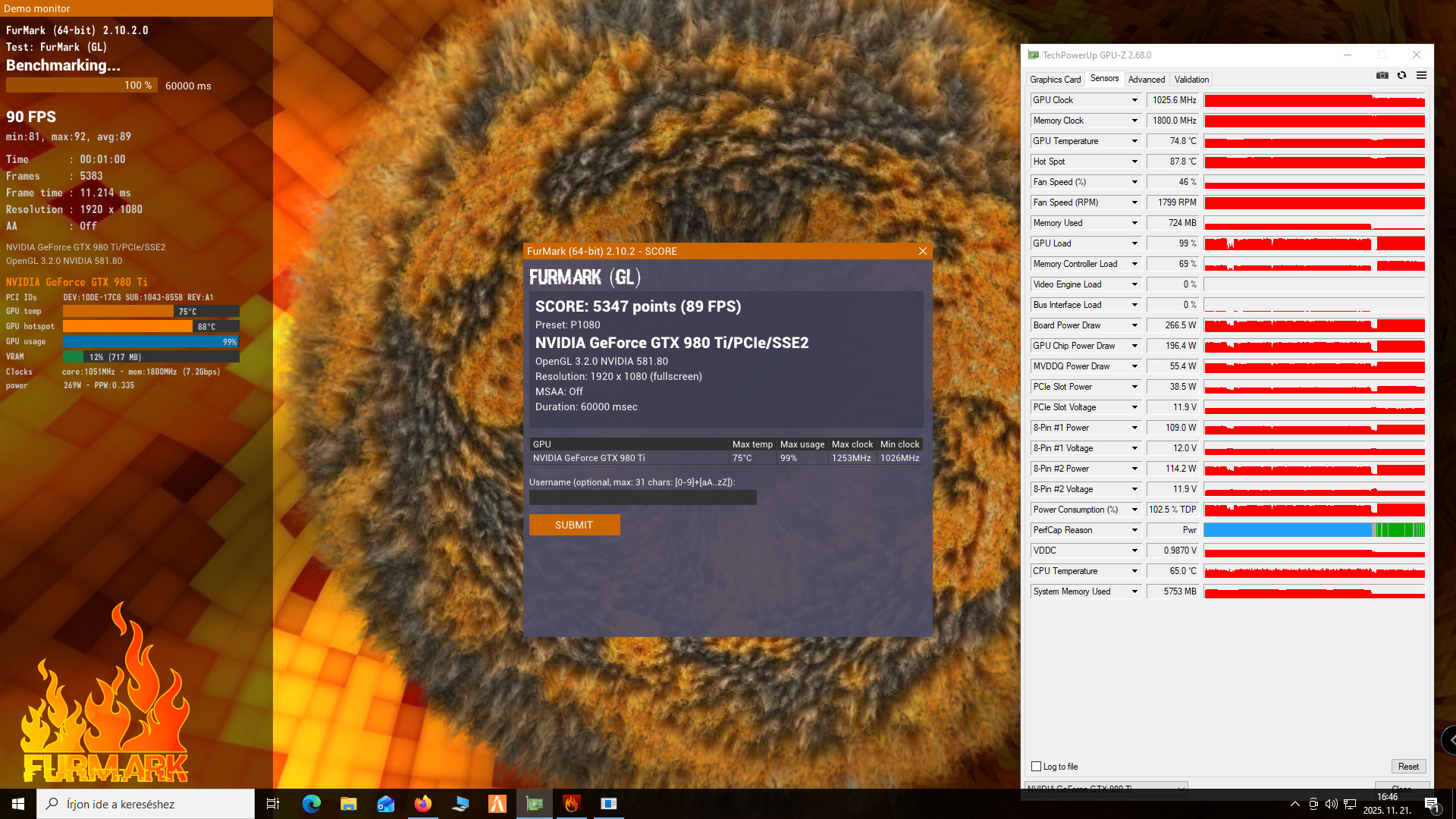Open the Fan Speed (RPM) dropdown arrow
This screenshot has height=819, width=1456.
(1134, 202)
